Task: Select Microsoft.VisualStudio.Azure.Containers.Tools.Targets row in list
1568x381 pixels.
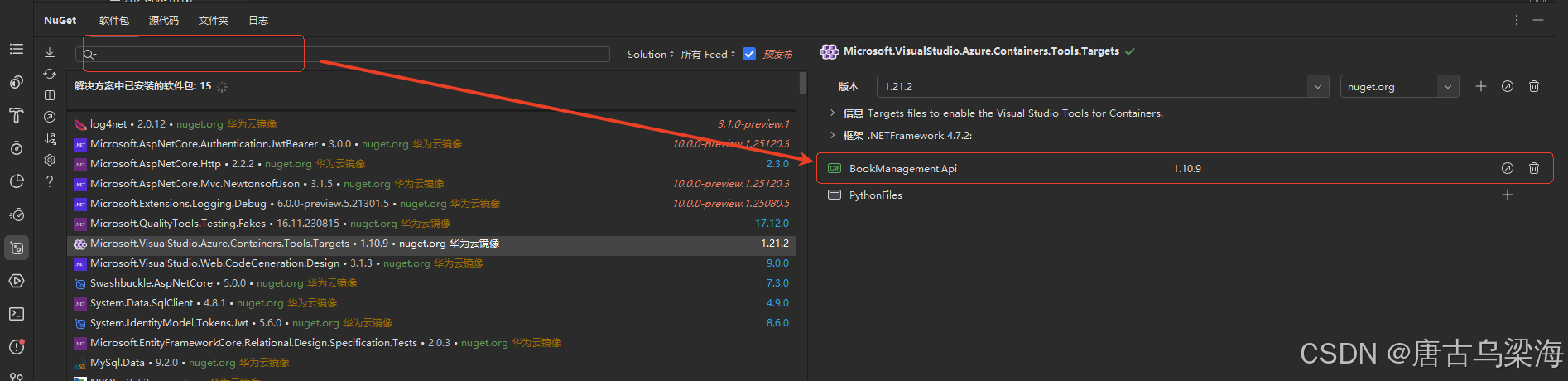Action: [431, 244]
